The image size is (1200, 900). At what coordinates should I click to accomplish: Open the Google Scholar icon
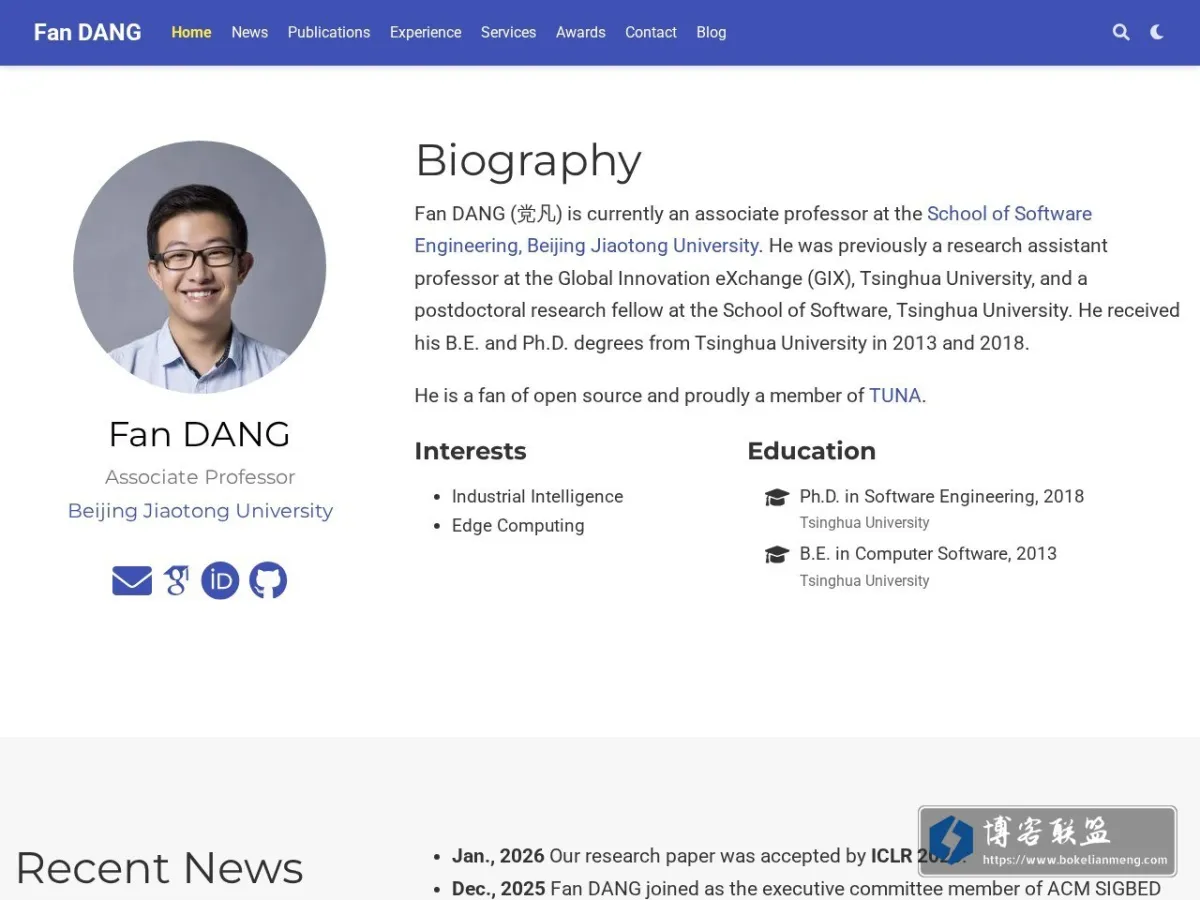177,580
